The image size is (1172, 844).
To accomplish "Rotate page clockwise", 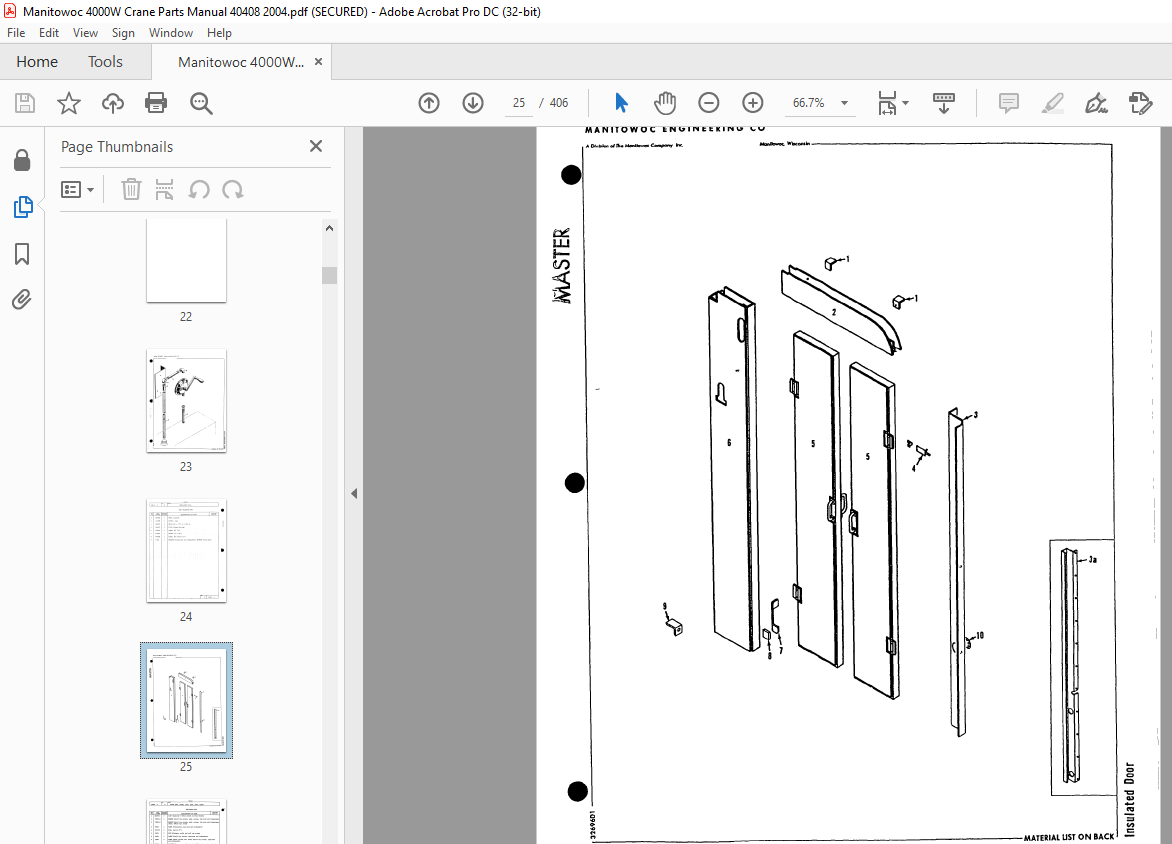I will pos(232,190).
